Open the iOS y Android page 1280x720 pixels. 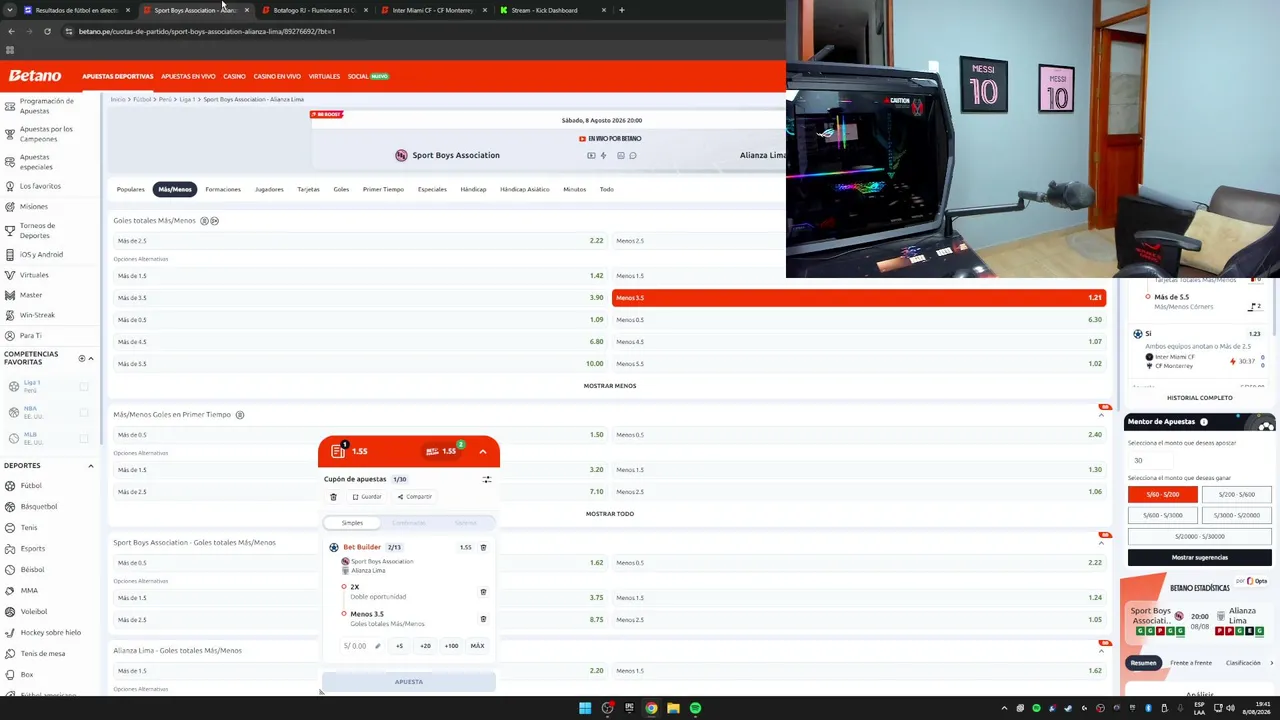40,254
